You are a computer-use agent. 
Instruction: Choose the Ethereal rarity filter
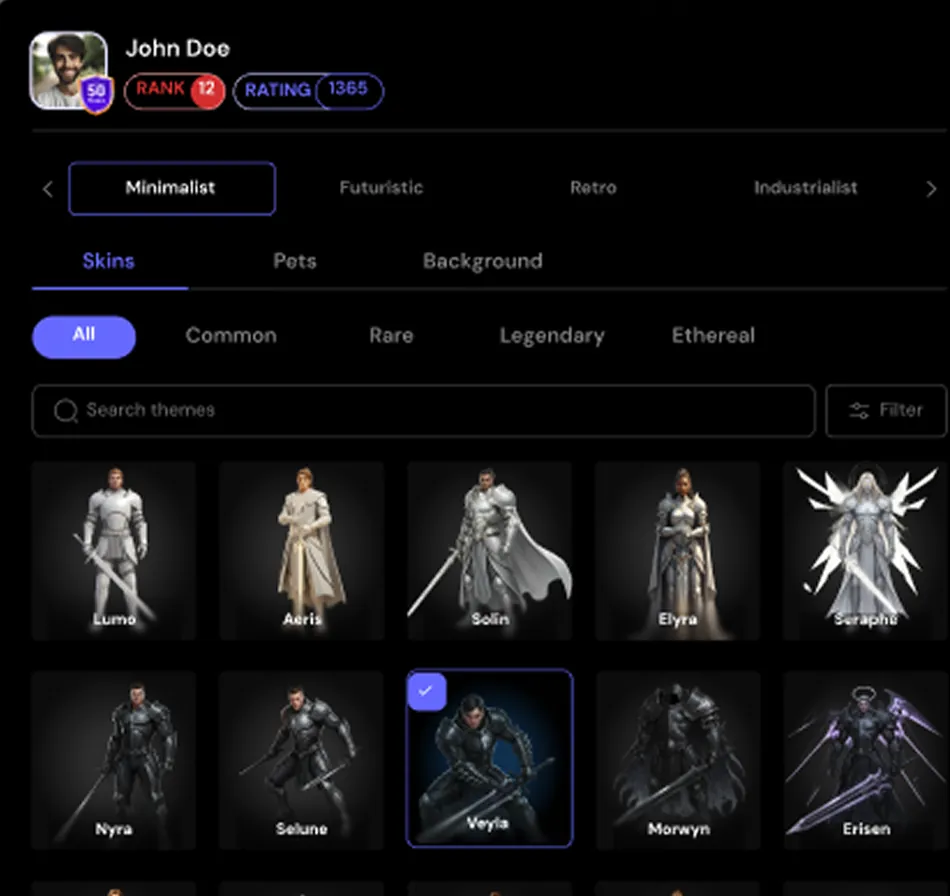pyautogui.click(x=713, y=336)
